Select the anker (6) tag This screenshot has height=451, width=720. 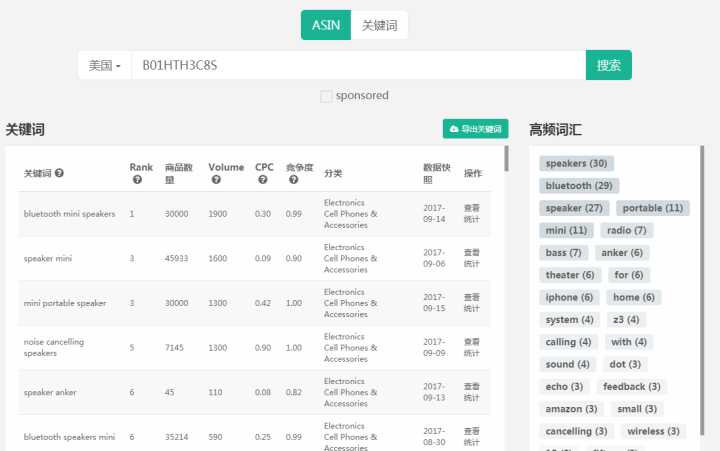[x=622, y=252]
